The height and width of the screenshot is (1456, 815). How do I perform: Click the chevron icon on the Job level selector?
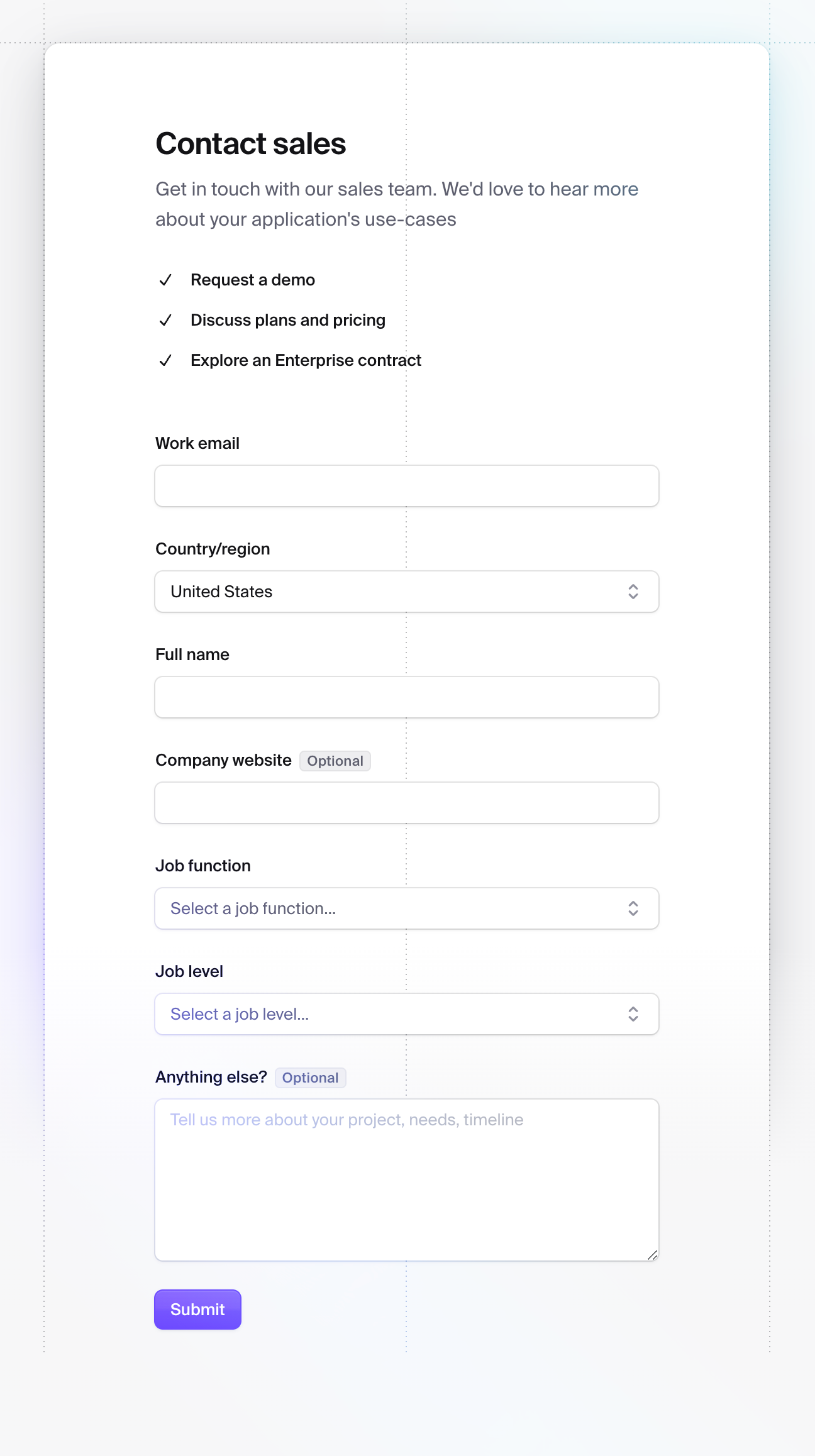tap(634, 1014)
